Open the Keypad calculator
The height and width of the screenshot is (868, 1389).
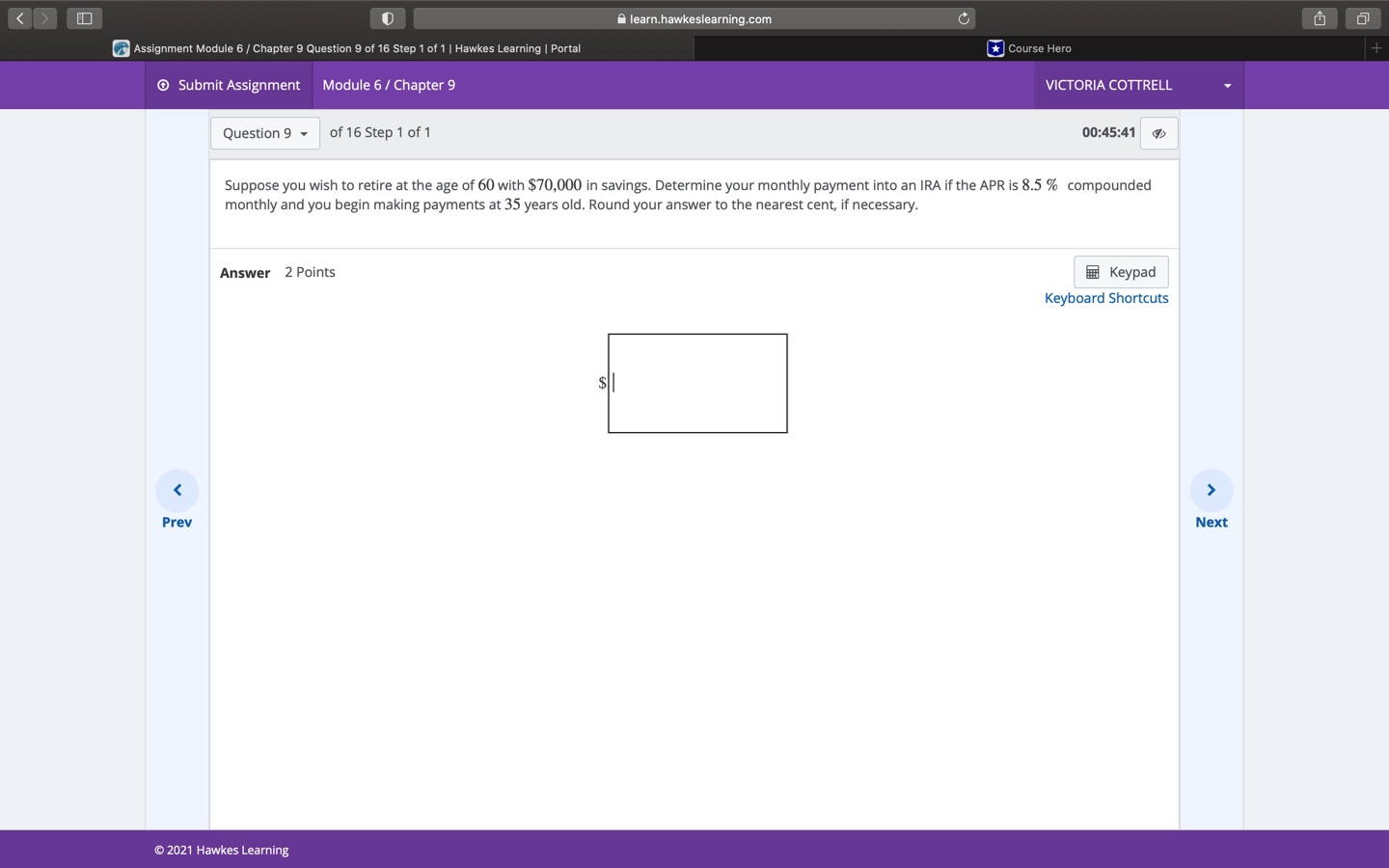[x=1120, y=272]
